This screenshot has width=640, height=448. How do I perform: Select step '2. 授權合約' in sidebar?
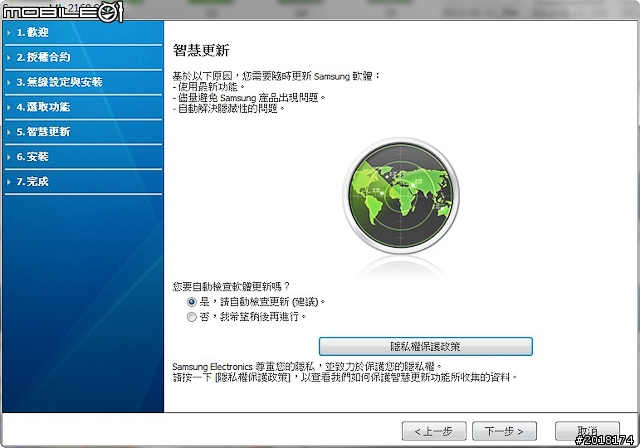point(83,57)
